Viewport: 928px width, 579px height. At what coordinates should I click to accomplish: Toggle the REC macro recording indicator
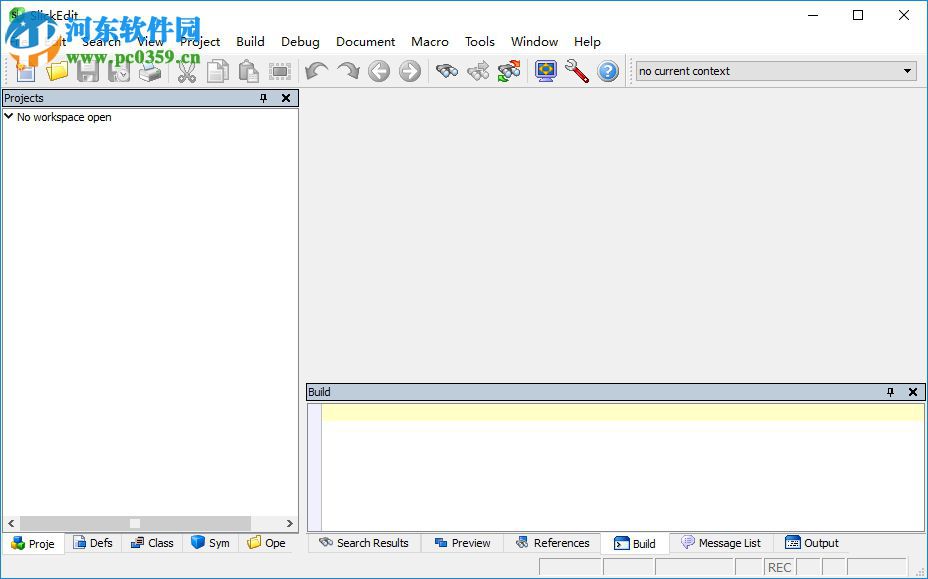(779, 567)
